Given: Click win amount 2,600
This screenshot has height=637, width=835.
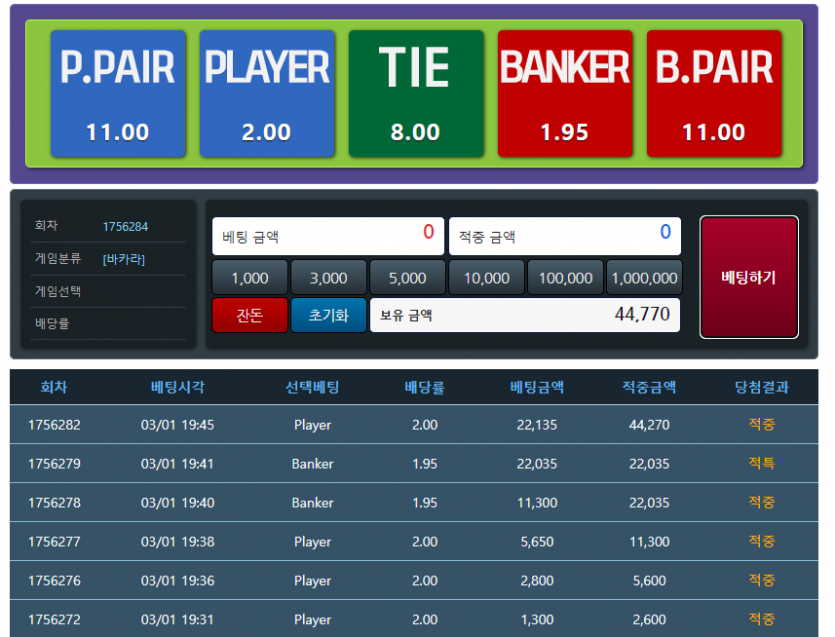Looking at the screenshot, I should tap(649, 619).
